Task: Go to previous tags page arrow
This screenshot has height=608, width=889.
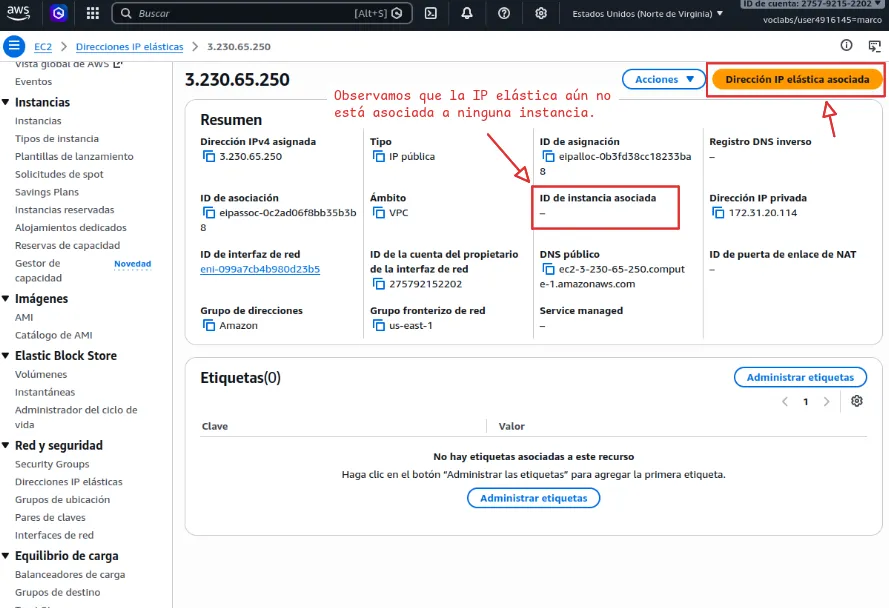Action: pyautogui.click(x=785, y=402)
